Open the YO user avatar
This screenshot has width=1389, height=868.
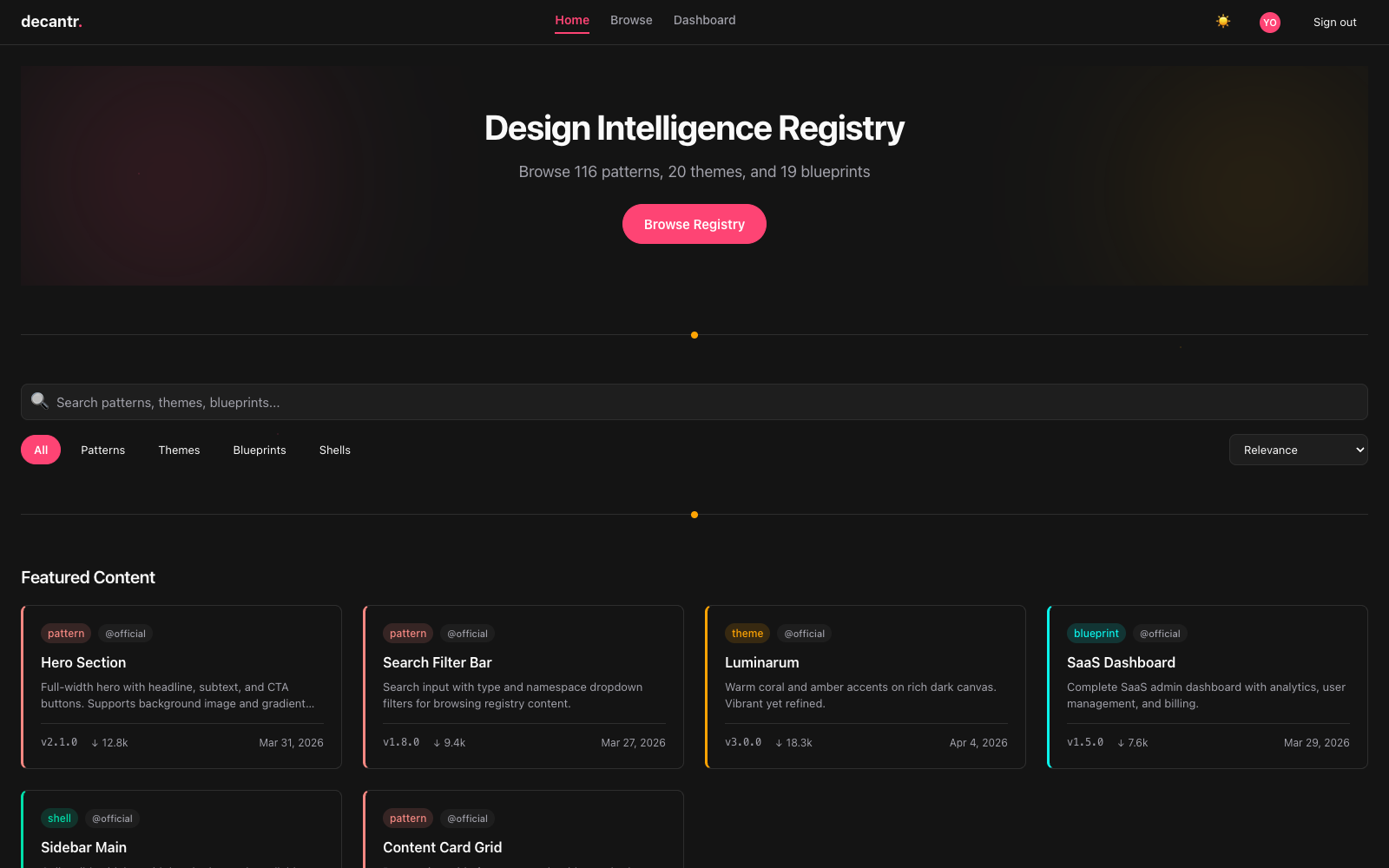tap(1270, 23)
